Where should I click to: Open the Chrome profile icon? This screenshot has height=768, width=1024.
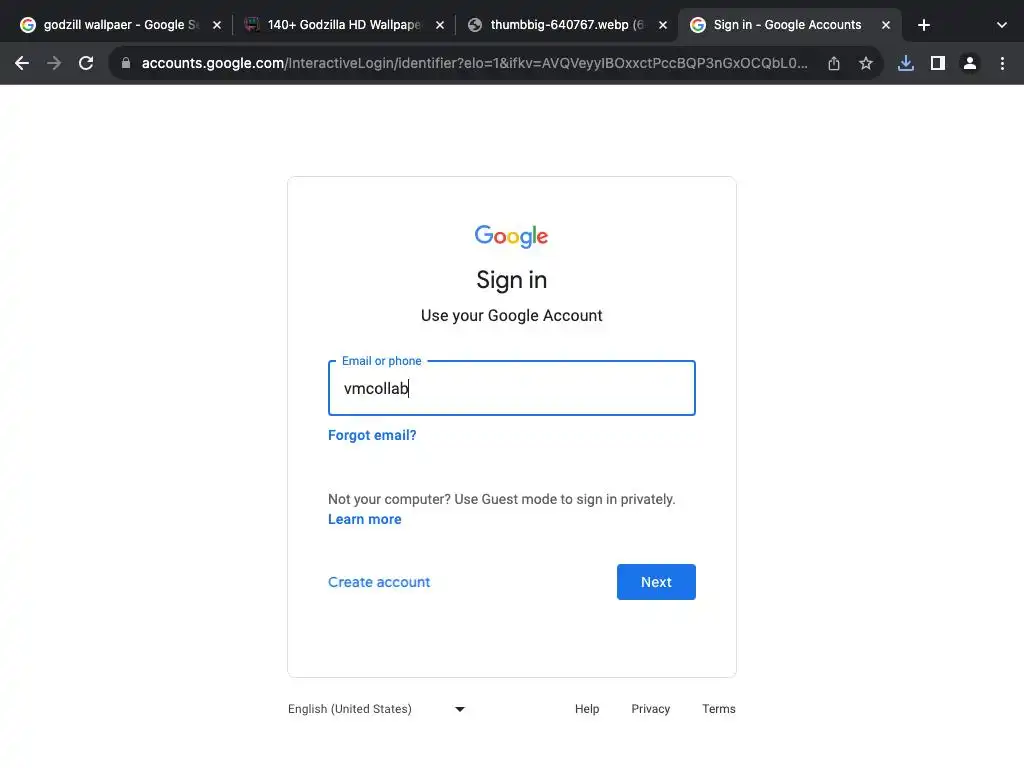pos(970,63)
